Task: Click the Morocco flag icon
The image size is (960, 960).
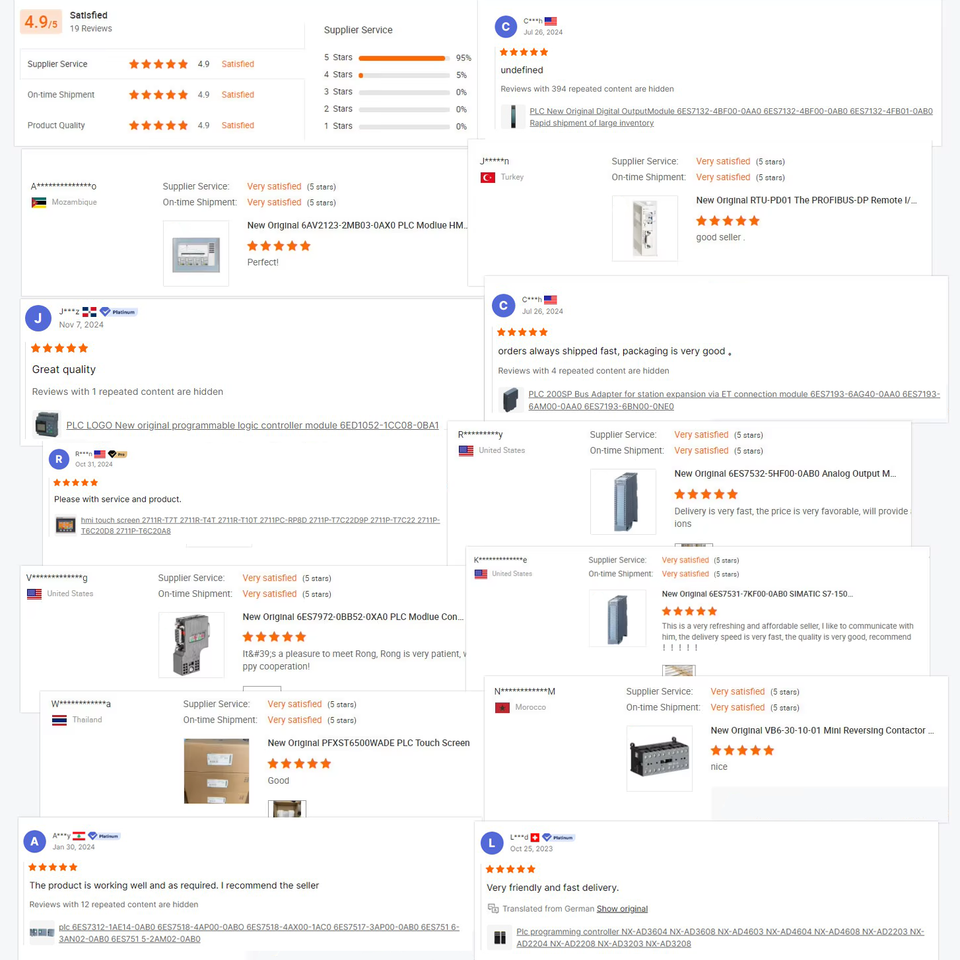Action: (502, 707)
